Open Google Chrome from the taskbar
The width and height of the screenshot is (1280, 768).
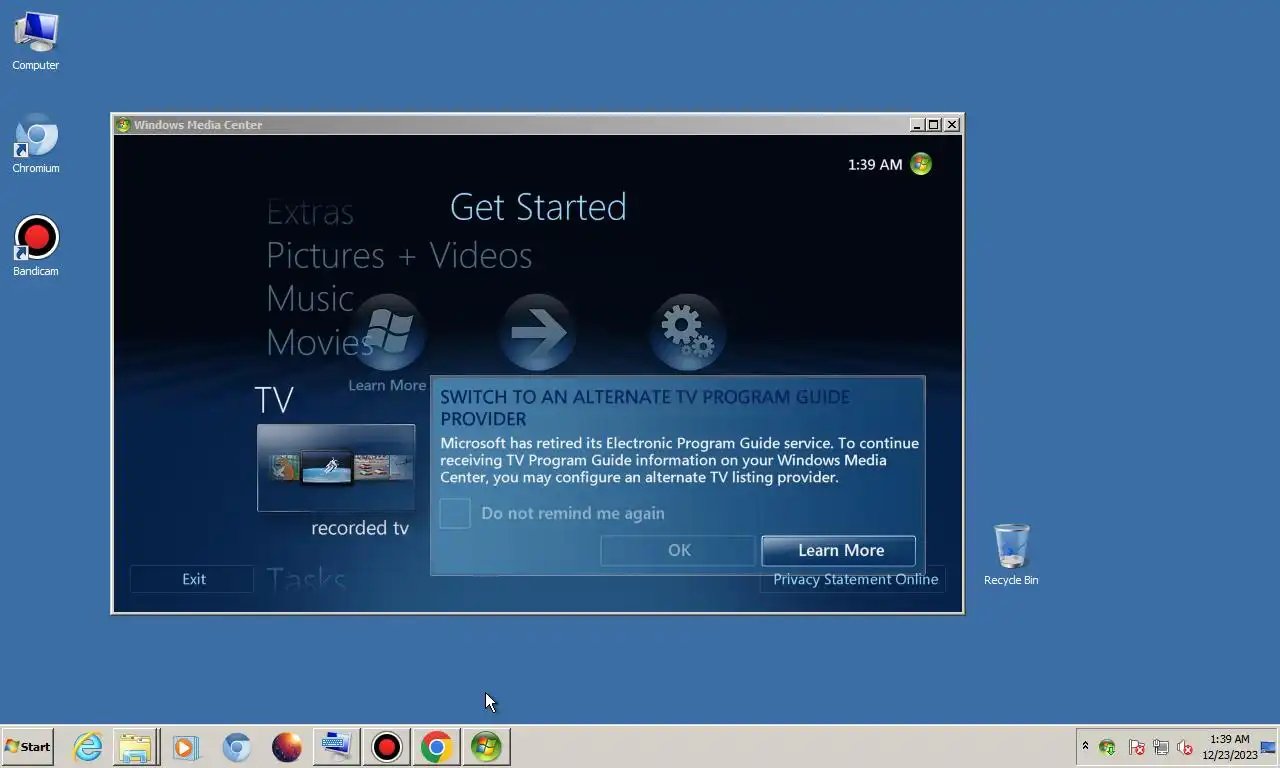pos(436,747)
